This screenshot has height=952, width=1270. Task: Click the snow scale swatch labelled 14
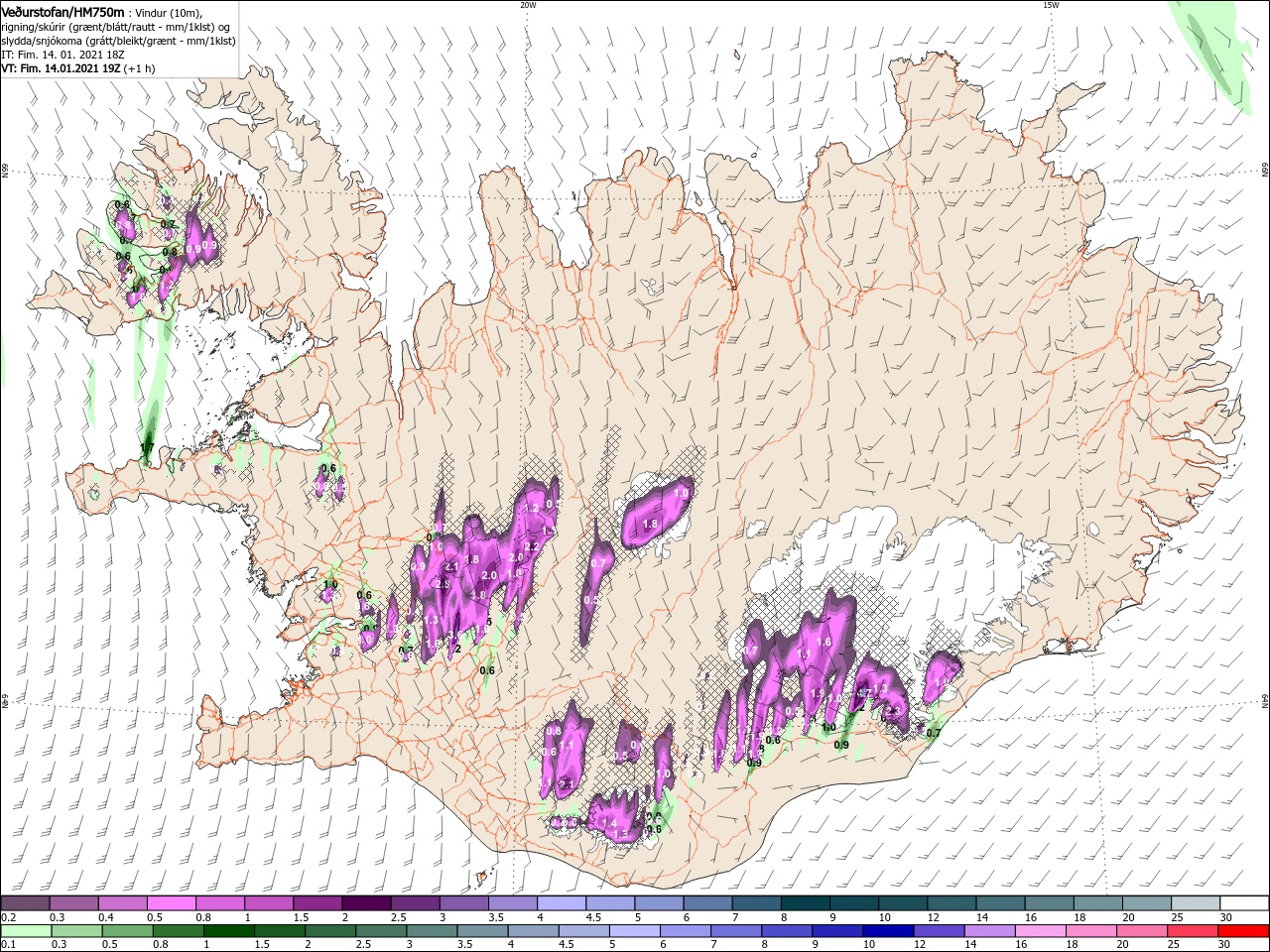[1001, 903]
